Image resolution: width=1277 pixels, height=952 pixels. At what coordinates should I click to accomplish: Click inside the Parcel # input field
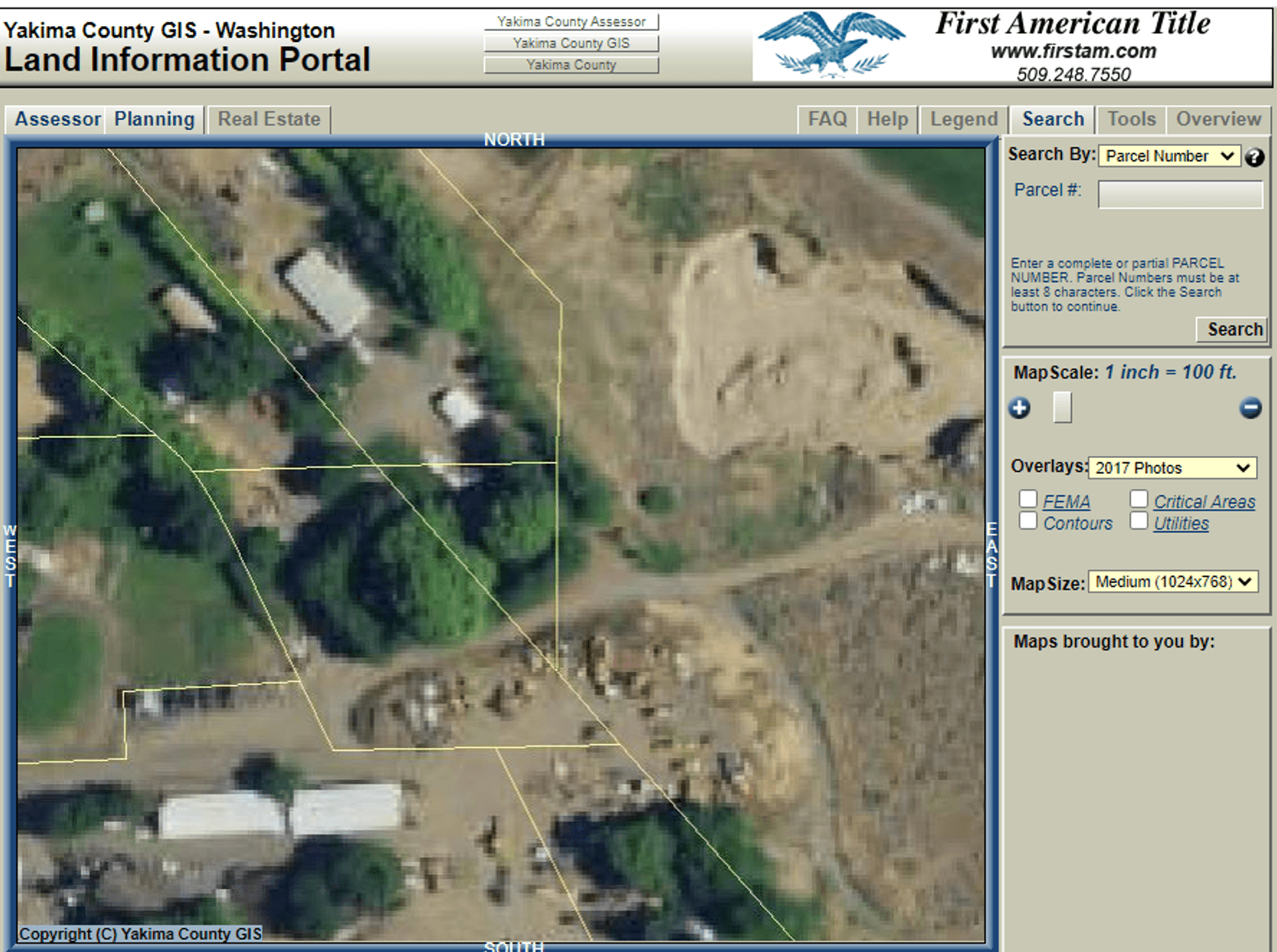point(1180,194)
